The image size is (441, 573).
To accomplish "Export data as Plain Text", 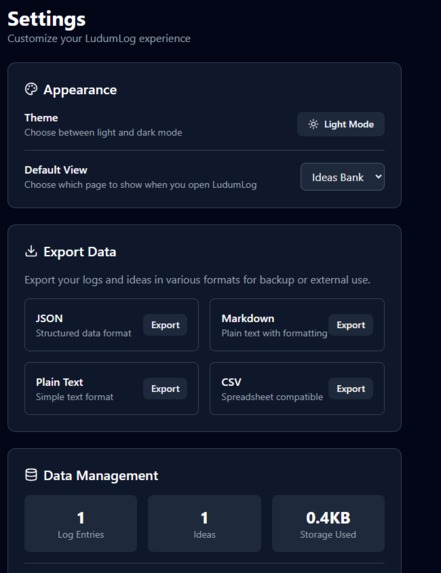I will pos(165,388).
